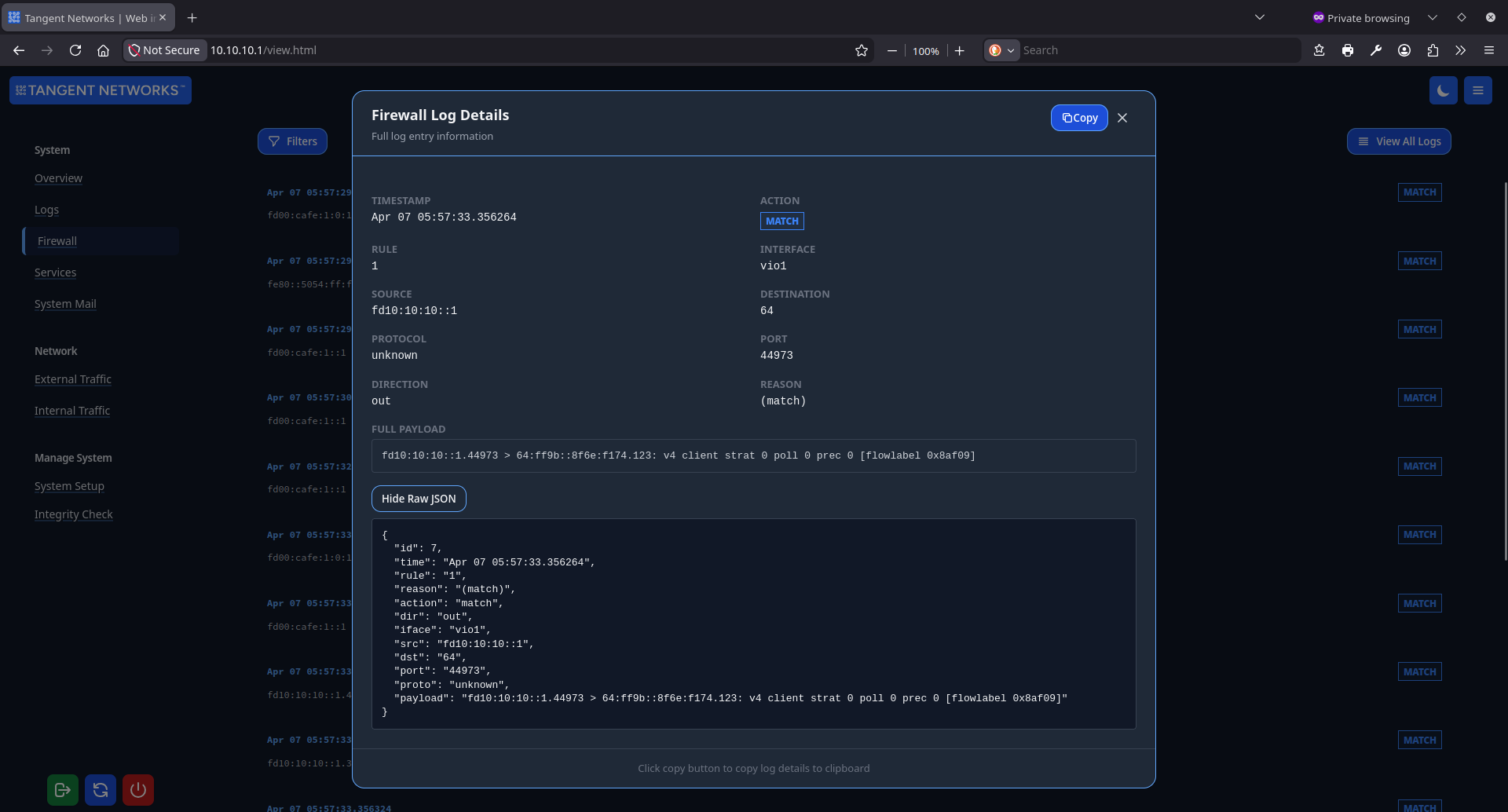Image resolution: width=1508 pixels, height=812 pixels.
Task: Log out via the green logout icon
Action: [x=62, y=790]
